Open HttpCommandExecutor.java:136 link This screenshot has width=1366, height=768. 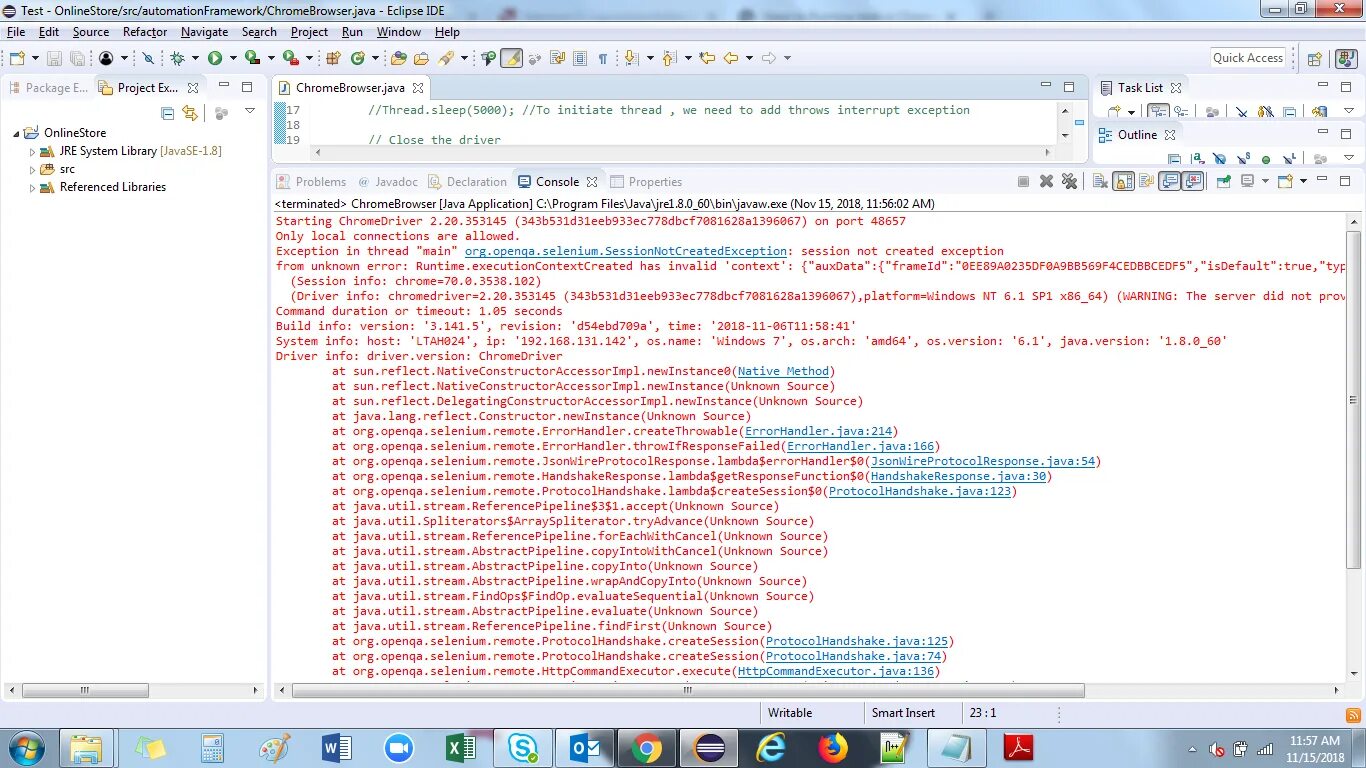coord(836,671)
